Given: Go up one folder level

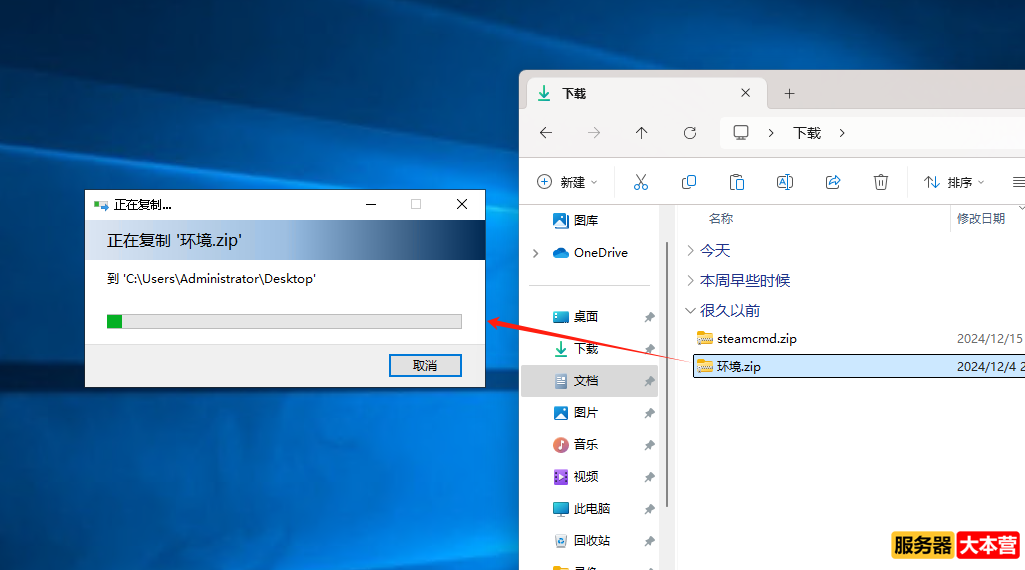Looking at the screenshot, I should (641, 133).
